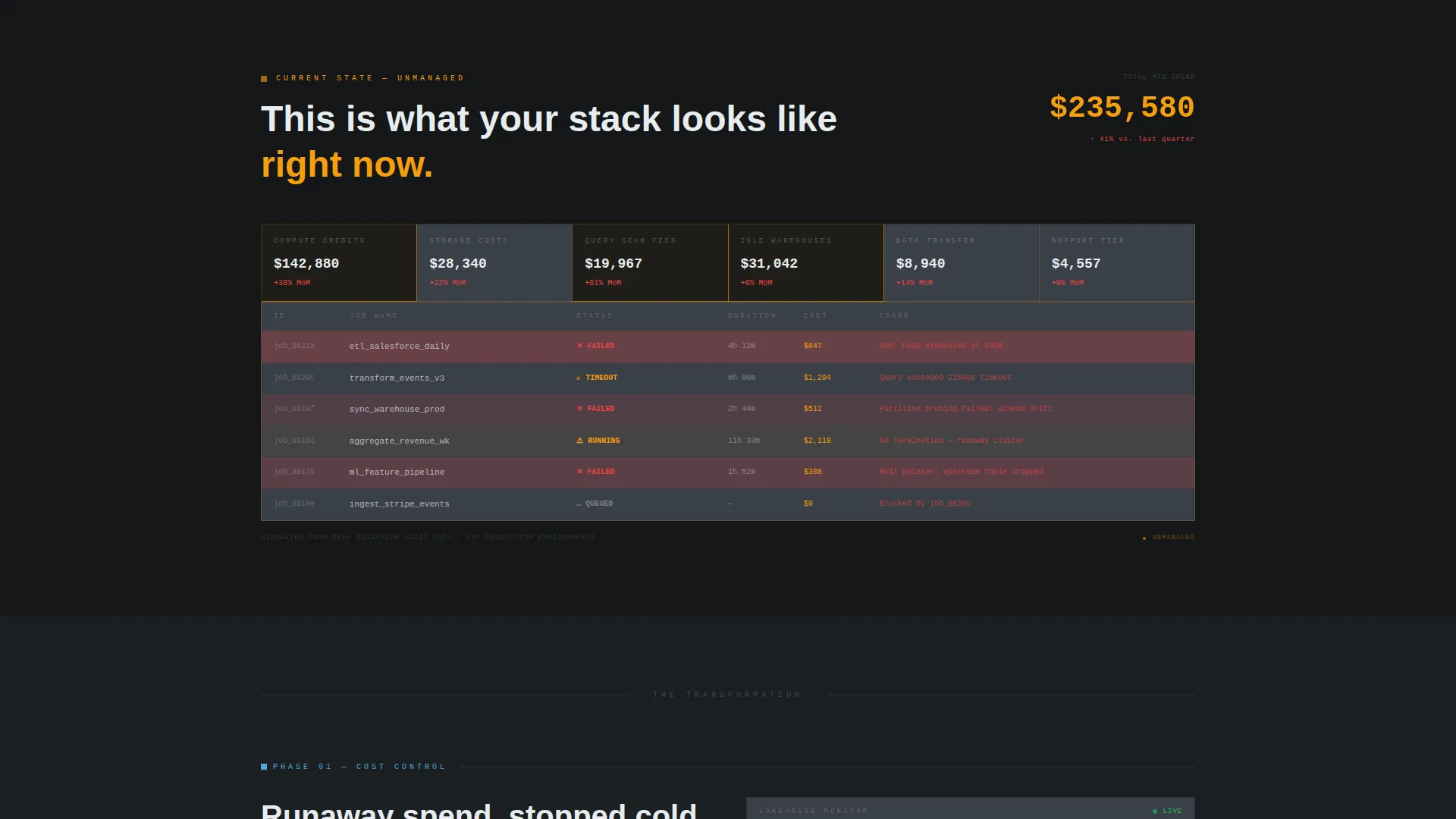
Task: Click the QUEUED status icon for ingest_stripe_events
Action: tap(579, 504)
